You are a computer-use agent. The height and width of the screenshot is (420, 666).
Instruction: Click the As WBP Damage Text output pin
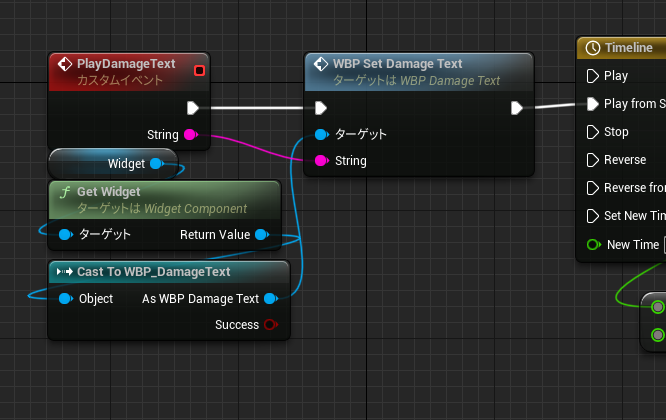(271, 299)
